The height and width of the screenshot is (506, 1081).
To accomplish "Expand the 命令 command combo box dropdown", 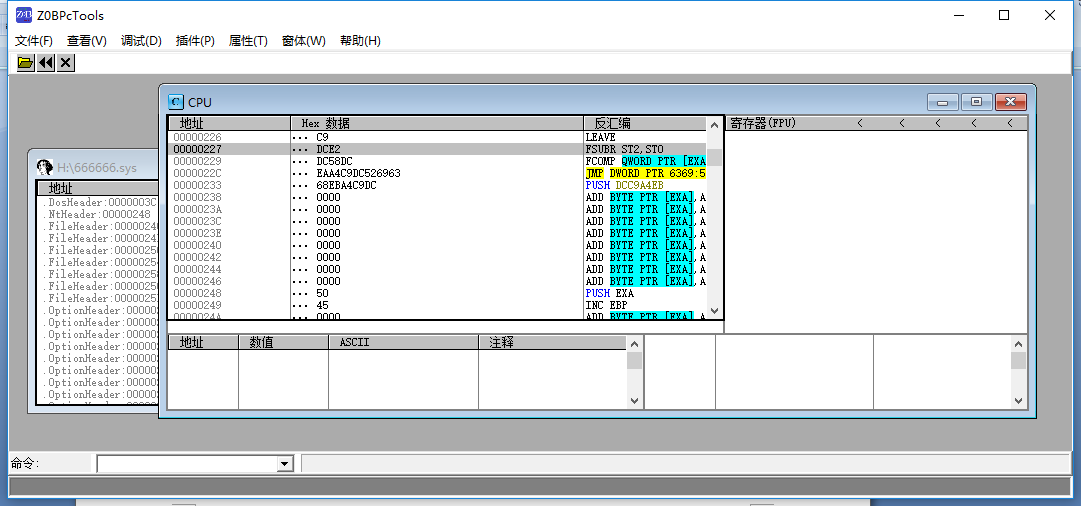I will pos(285,464).
